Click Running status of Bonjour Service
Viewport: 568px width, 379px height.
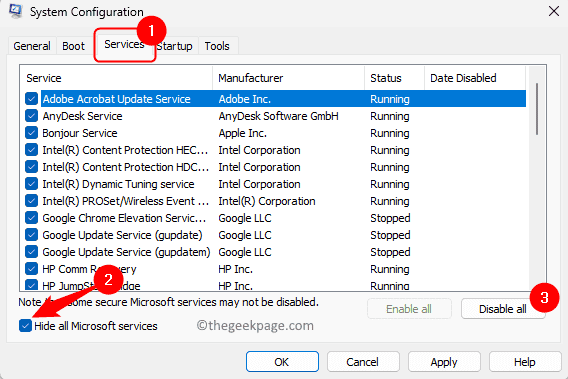(x=390, y=133)
